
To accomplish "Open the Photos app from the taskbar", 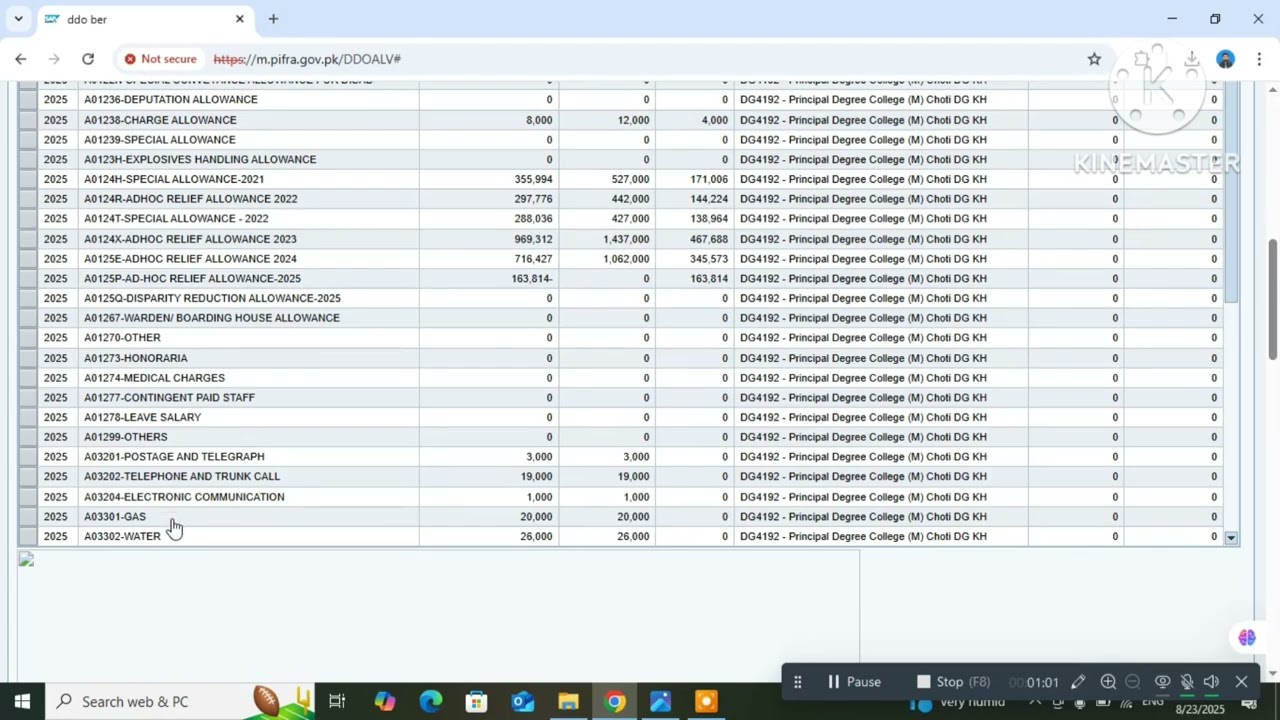I will click(x=660, y=701).
